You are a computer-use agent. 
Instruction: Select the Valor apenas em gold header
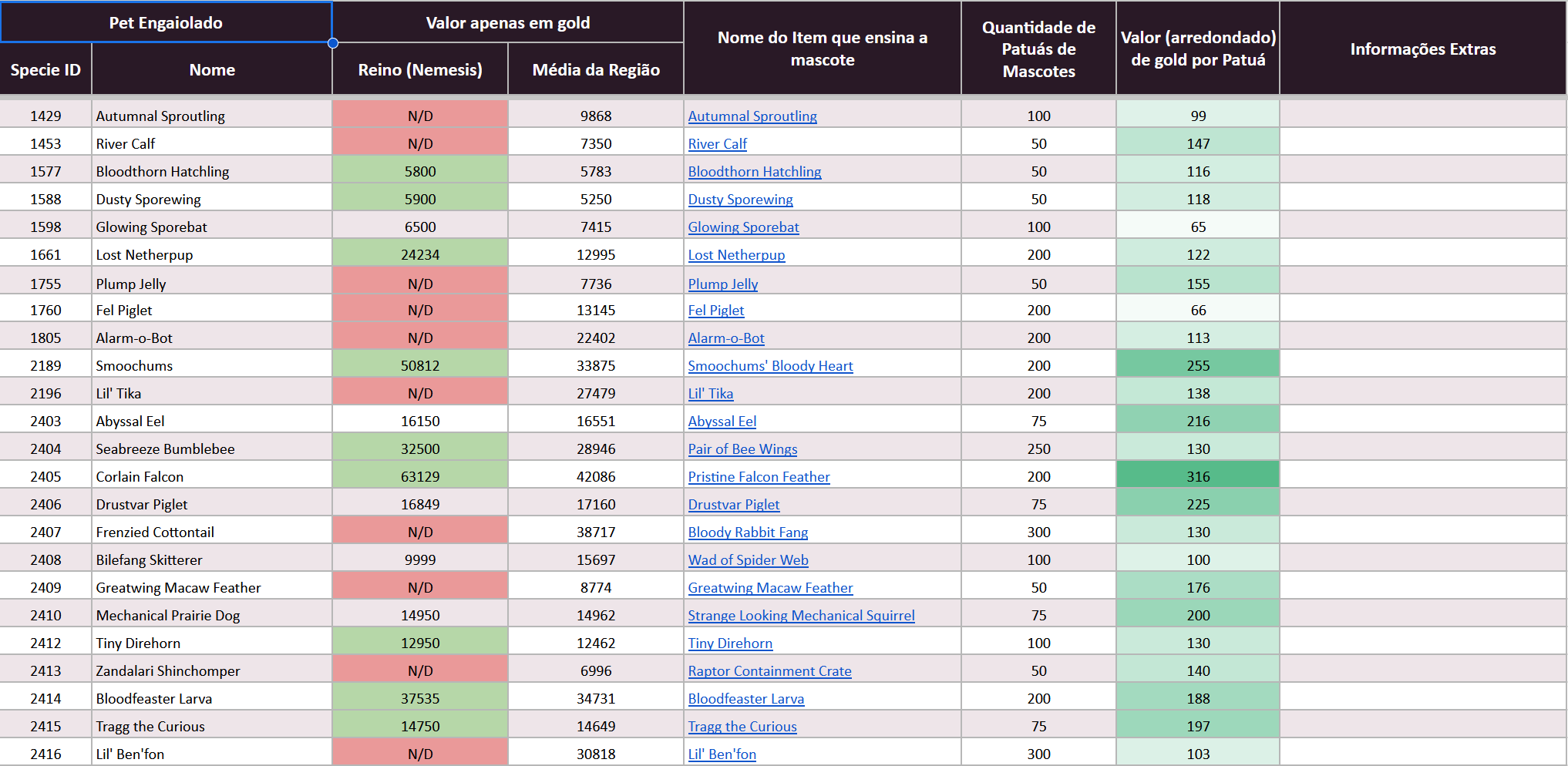(x=508, y=22)
